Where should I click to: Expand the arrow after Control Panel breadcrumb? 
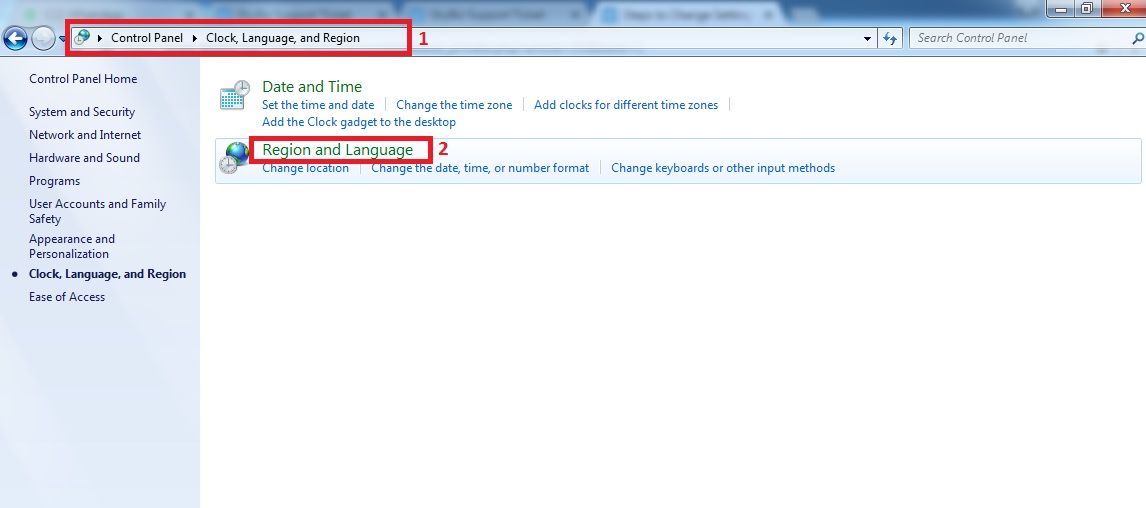[x=195, y=38]
